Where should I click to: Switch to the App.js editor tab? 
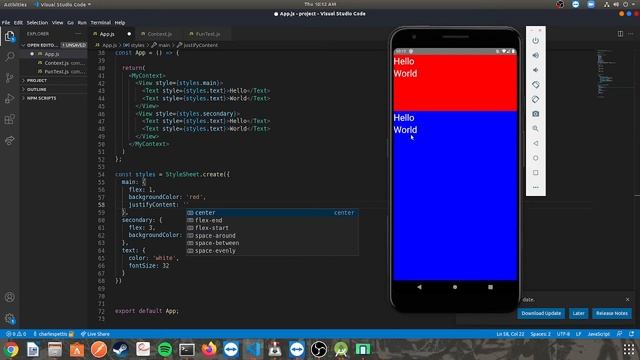coord(112,34)
